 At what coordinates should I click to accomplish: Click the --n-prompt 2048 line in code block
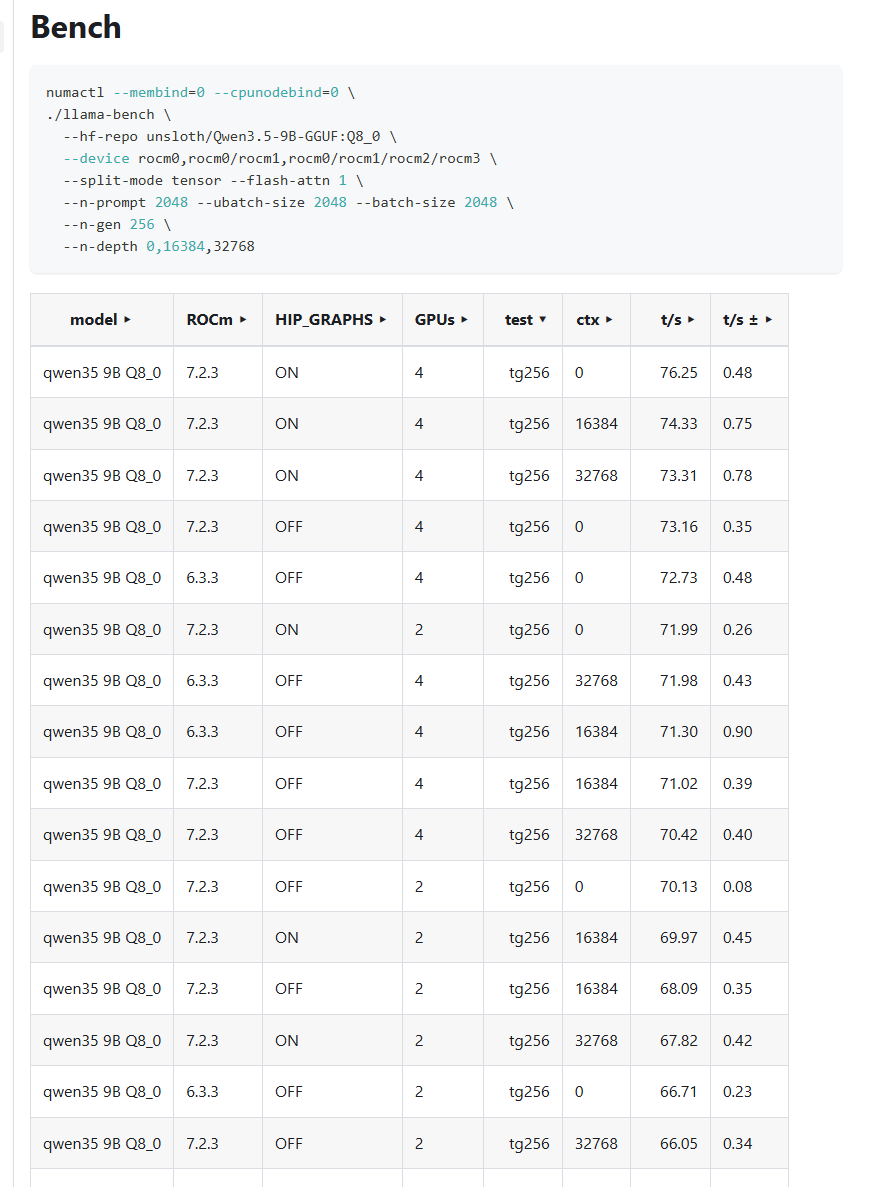click(289, 202)
